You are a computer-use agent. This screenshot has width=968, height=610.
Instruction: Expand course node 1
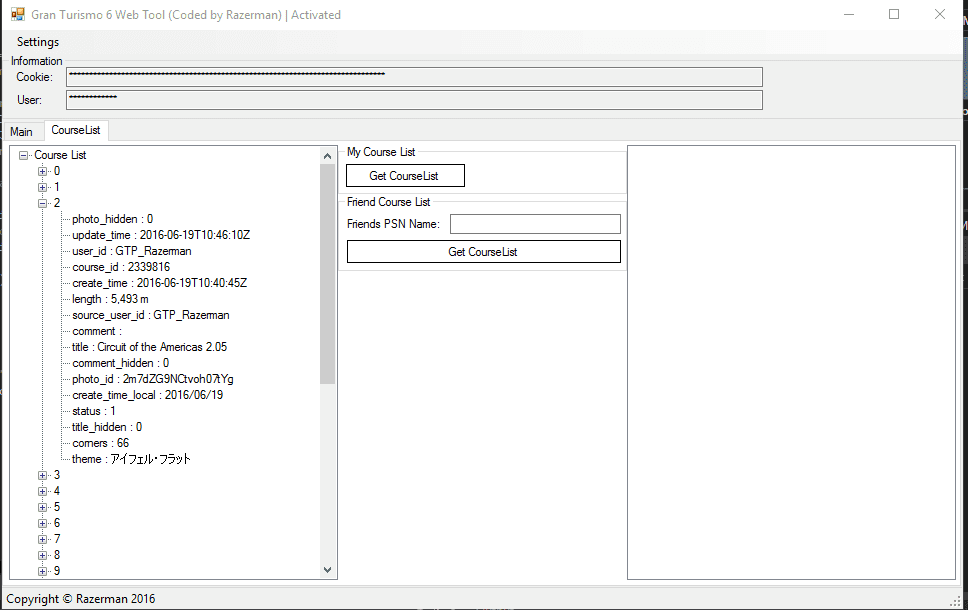click(43, 188)
